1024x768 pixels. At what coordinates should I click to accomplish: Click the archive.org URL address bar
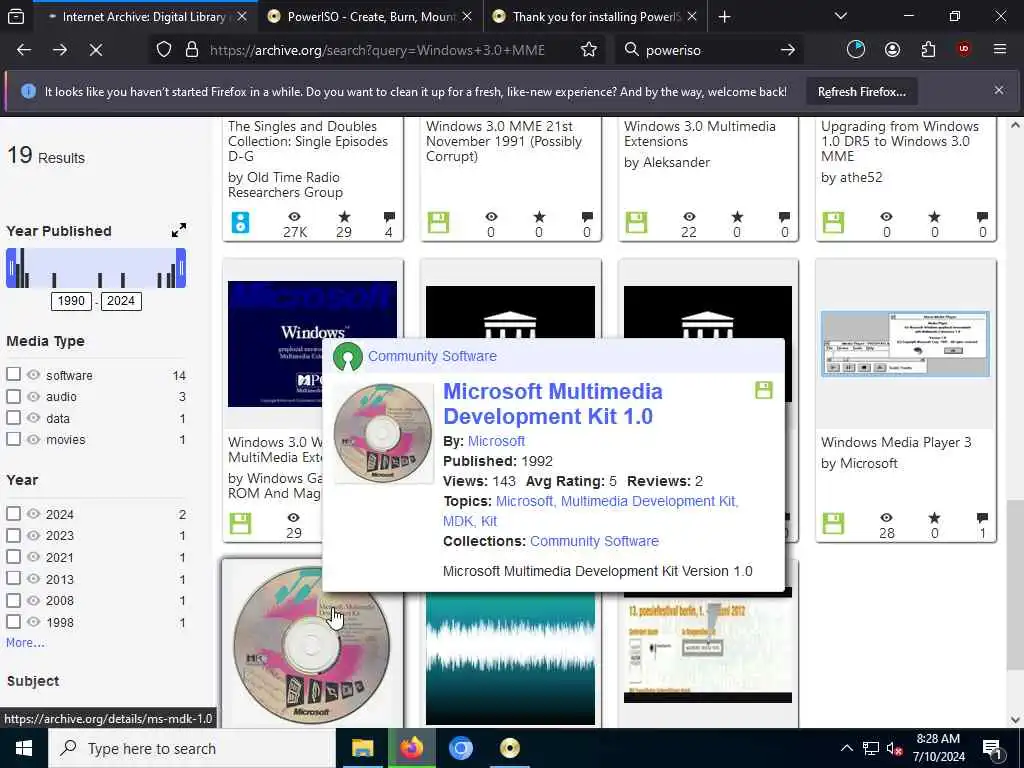pyautogui.click(x=377, y=50)
